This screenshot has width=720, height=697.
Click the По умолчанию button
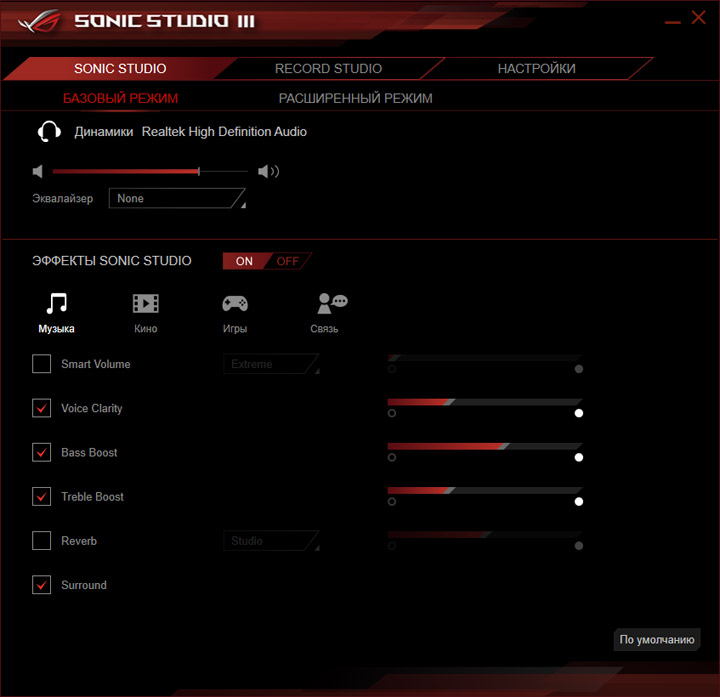point(657,640)
